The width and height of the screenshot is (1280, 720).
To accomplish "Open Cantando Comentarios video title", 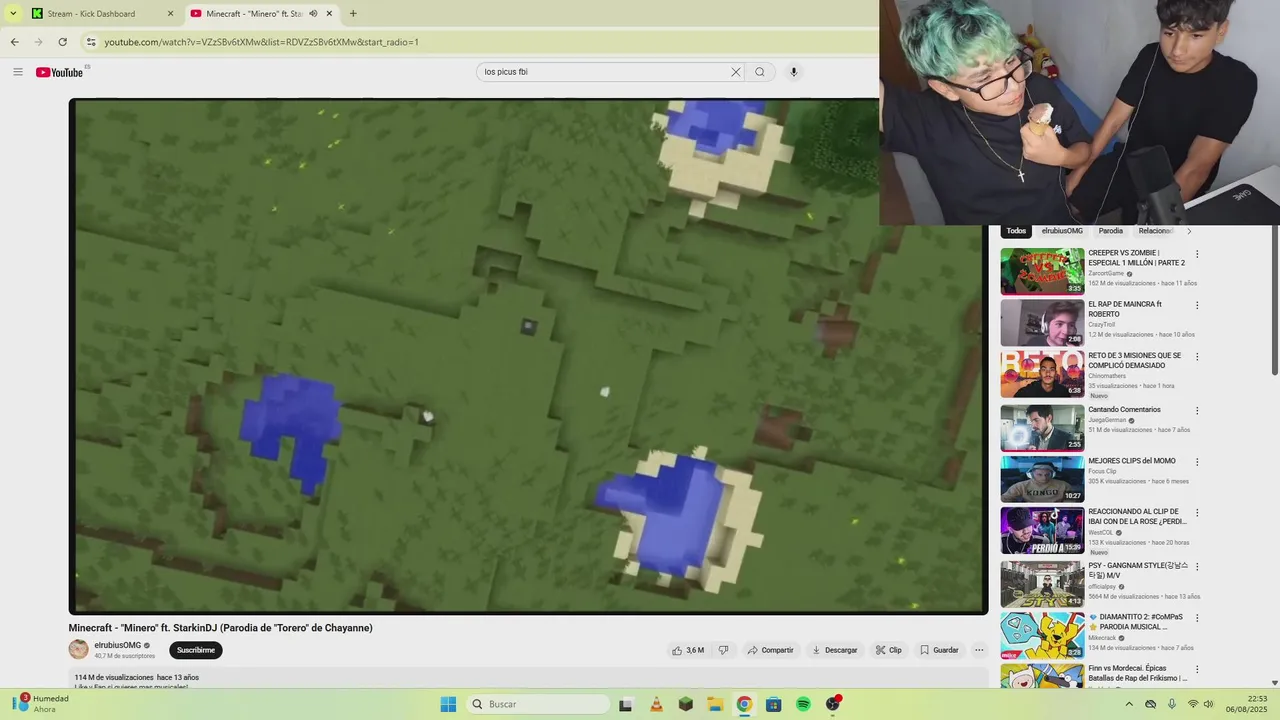I will (x=1125, y=410).
